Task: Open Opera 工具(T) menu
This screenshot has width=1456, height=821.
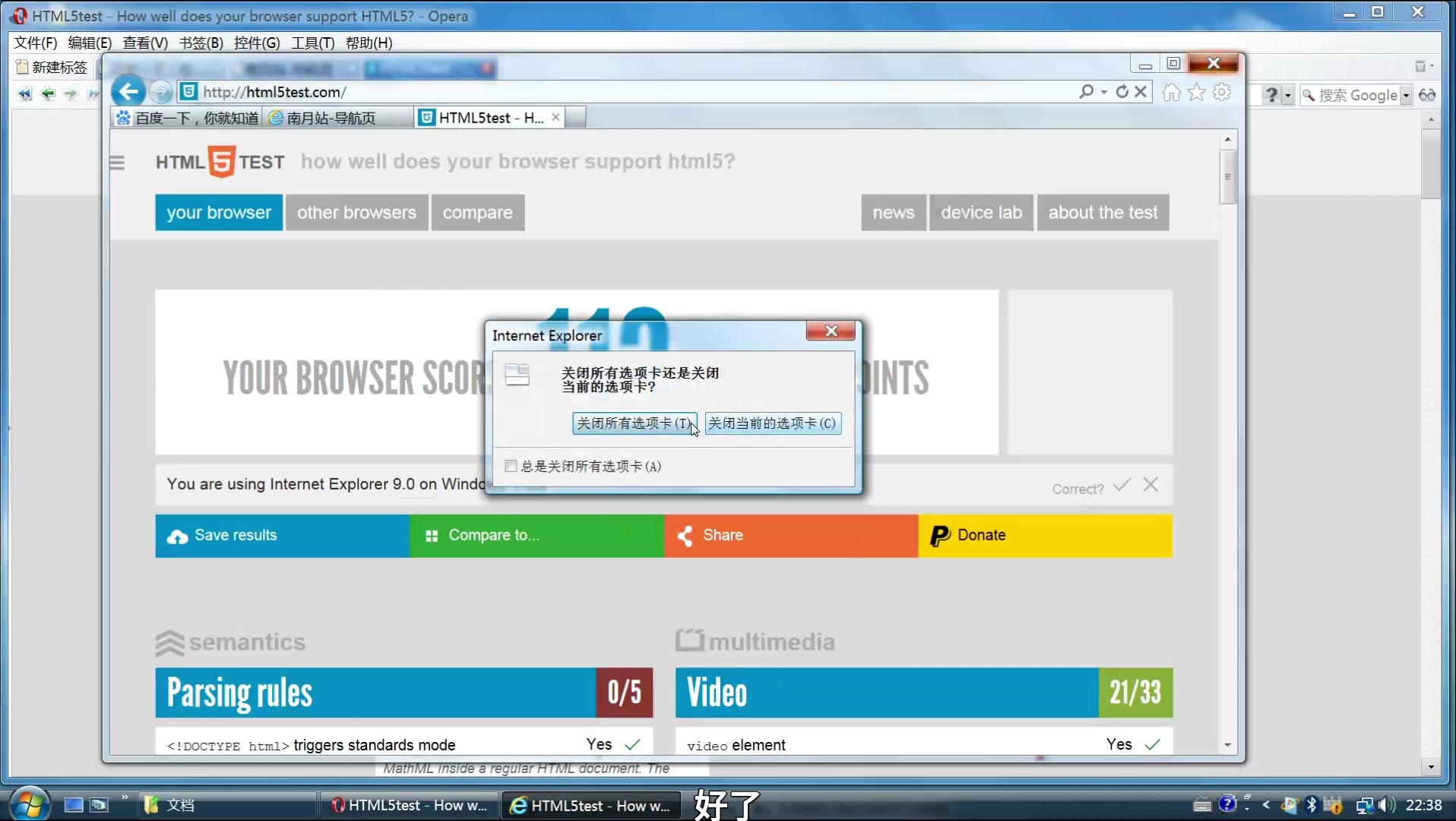Action: point(312,43)
